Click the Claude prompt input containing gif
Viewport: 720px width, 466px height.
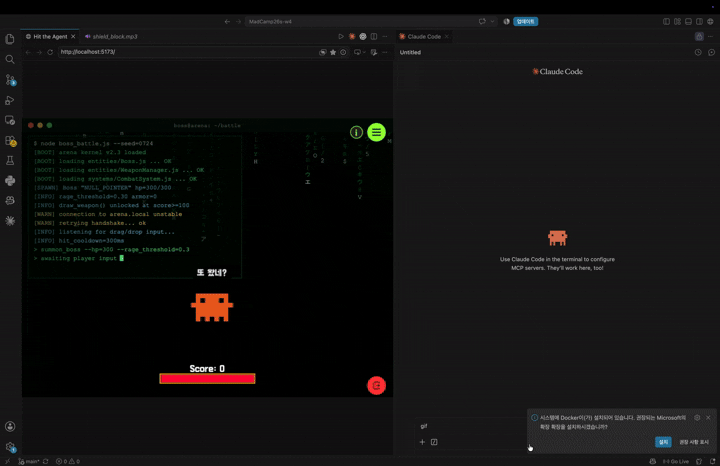click(x=471, y=426)
